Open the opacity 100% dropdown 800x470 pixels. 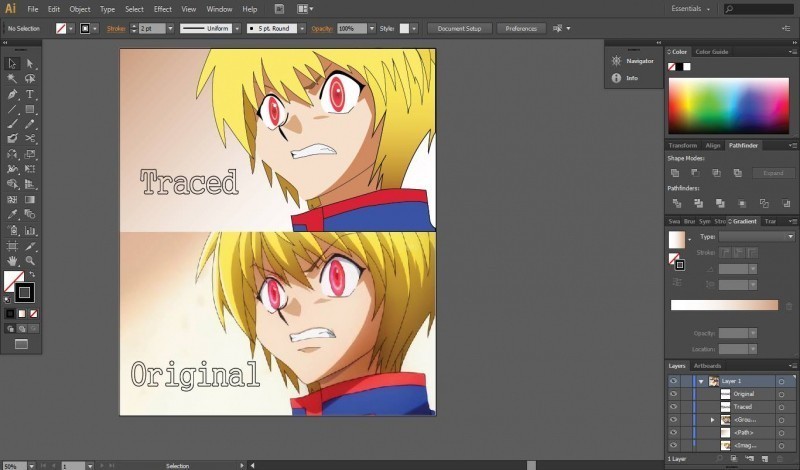(371, 29)
